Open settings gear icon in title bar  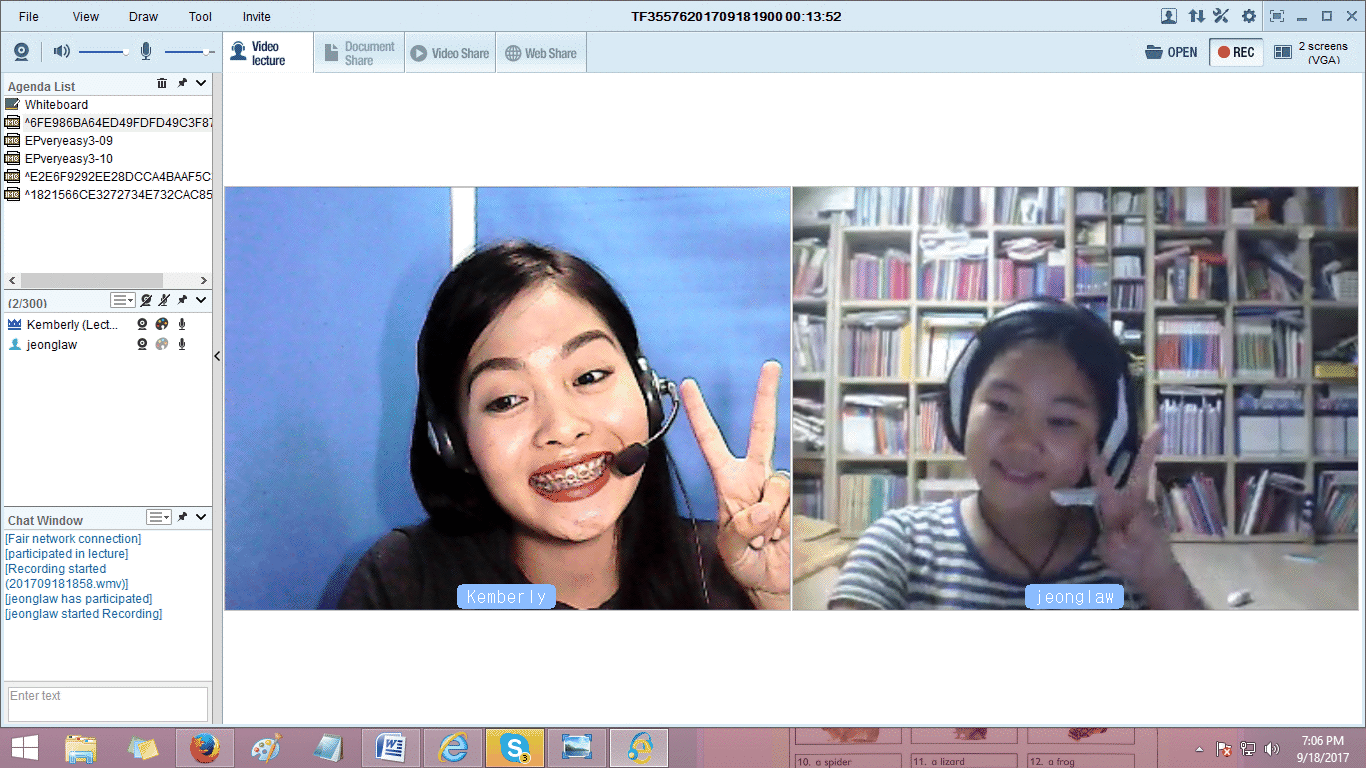pos(1249,16)
